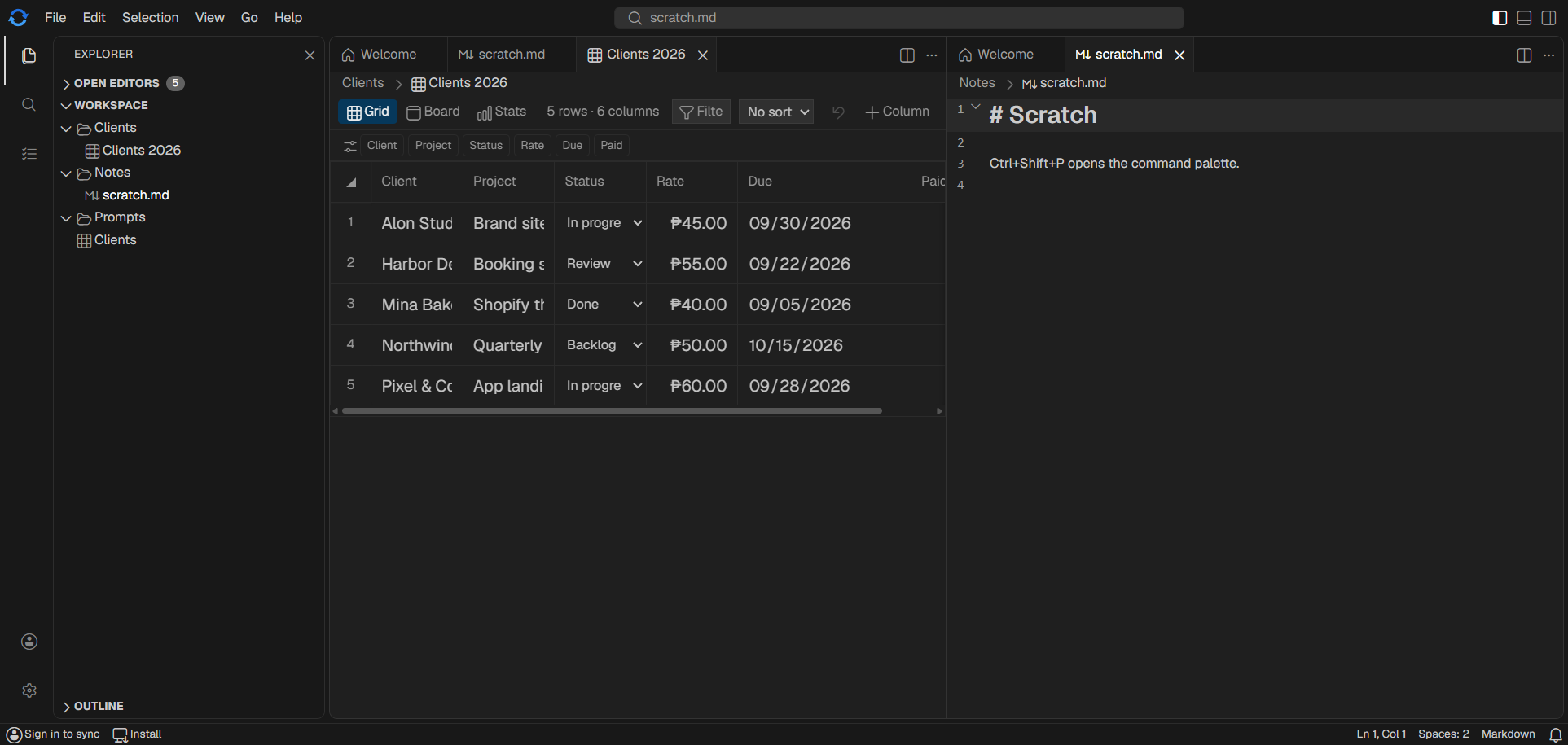Click the grid horizontal scrollbar
Screen dimensions: 1568x745
pos(612,411)
